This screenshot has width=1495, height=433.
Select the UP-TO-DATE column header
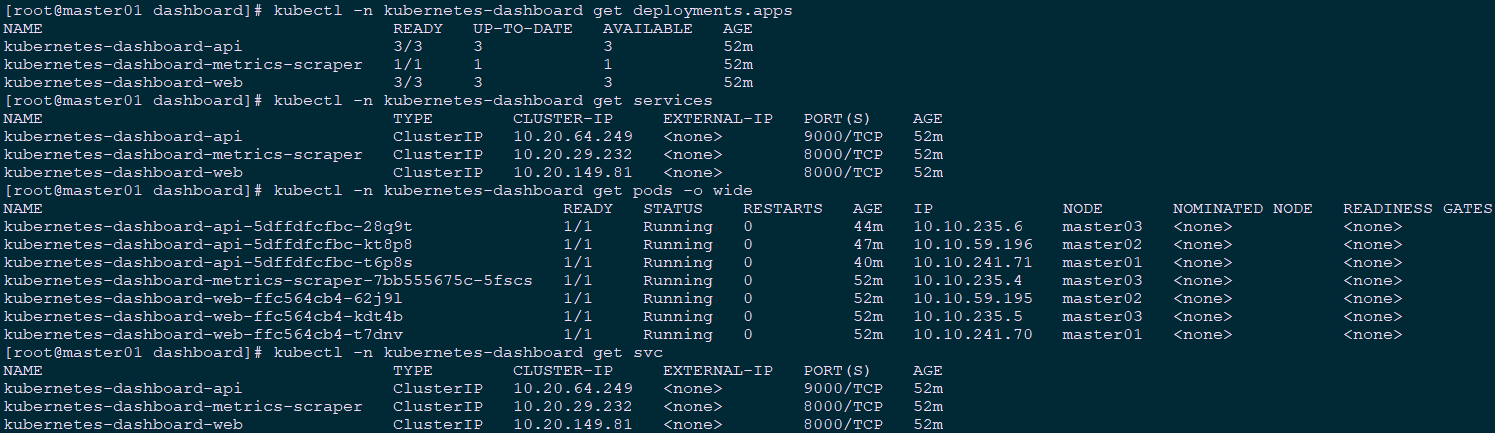tap(523, 28)
